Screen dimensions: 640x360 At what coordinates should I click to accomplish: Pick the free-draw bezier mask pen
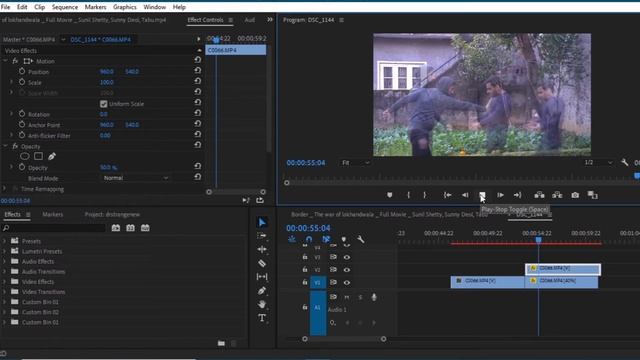click(x=52, y=156)
